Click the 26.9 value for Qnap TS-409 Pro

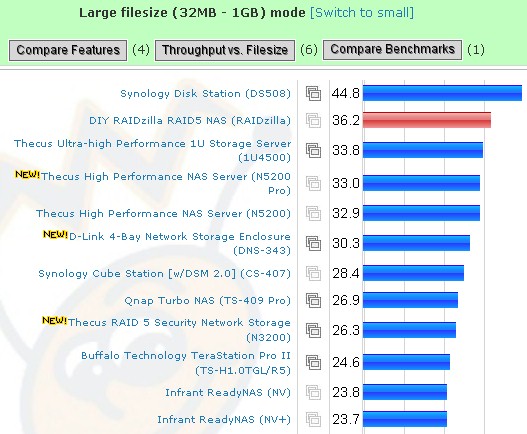(346, 300)
